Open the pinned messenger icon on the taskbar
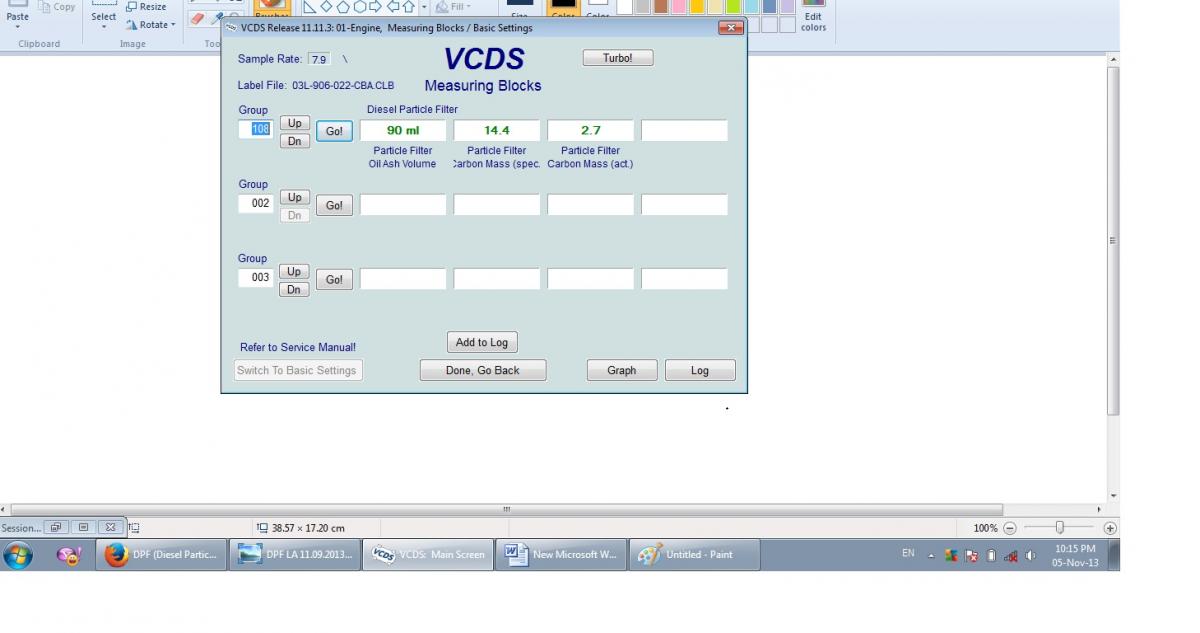Screen dimensions: 1200x633 pyautogui.click(x=69, y=555)
